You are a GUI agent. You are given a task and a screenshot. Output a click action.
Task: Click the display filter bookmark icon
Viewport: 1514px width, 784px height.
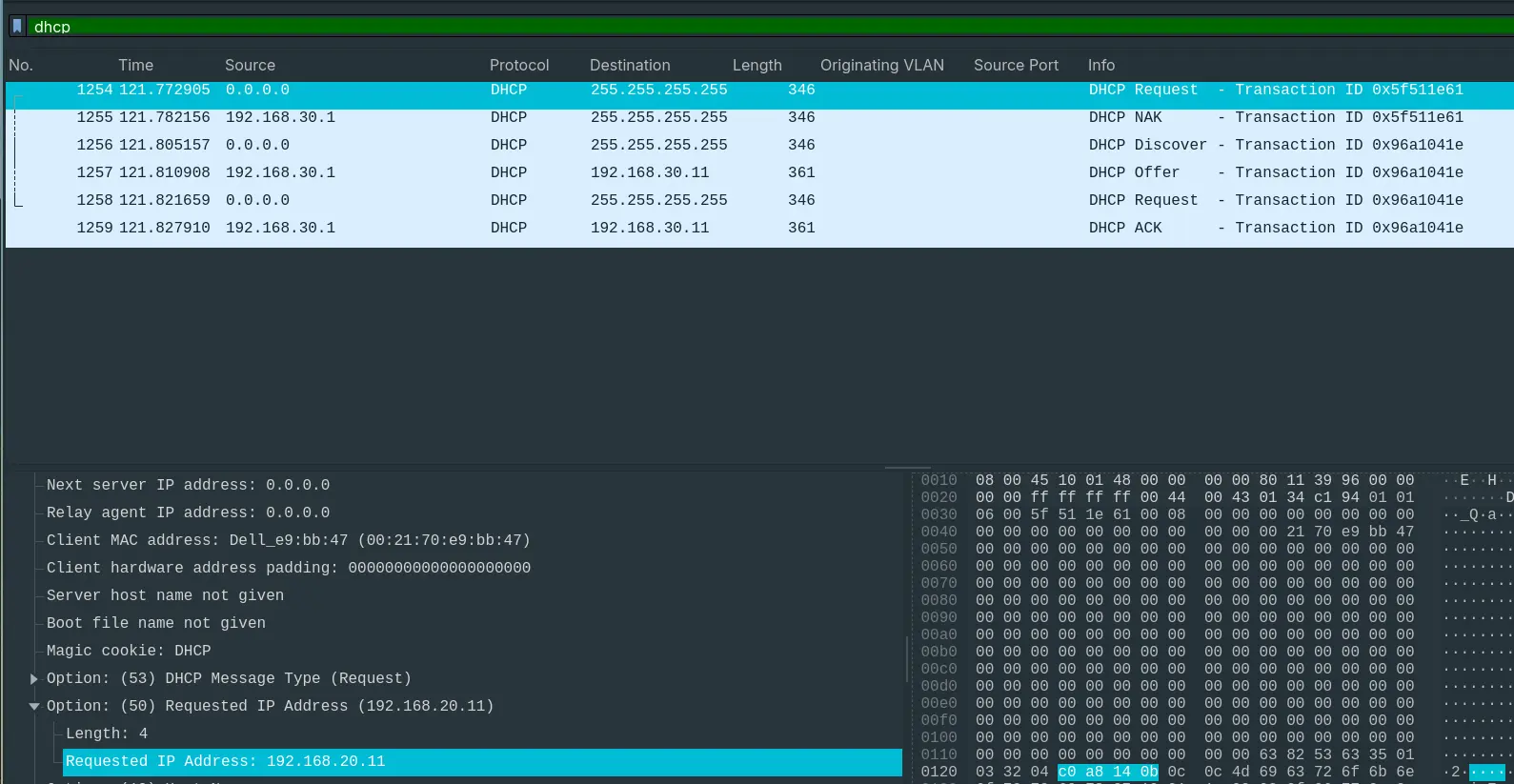tap(17, 27)
